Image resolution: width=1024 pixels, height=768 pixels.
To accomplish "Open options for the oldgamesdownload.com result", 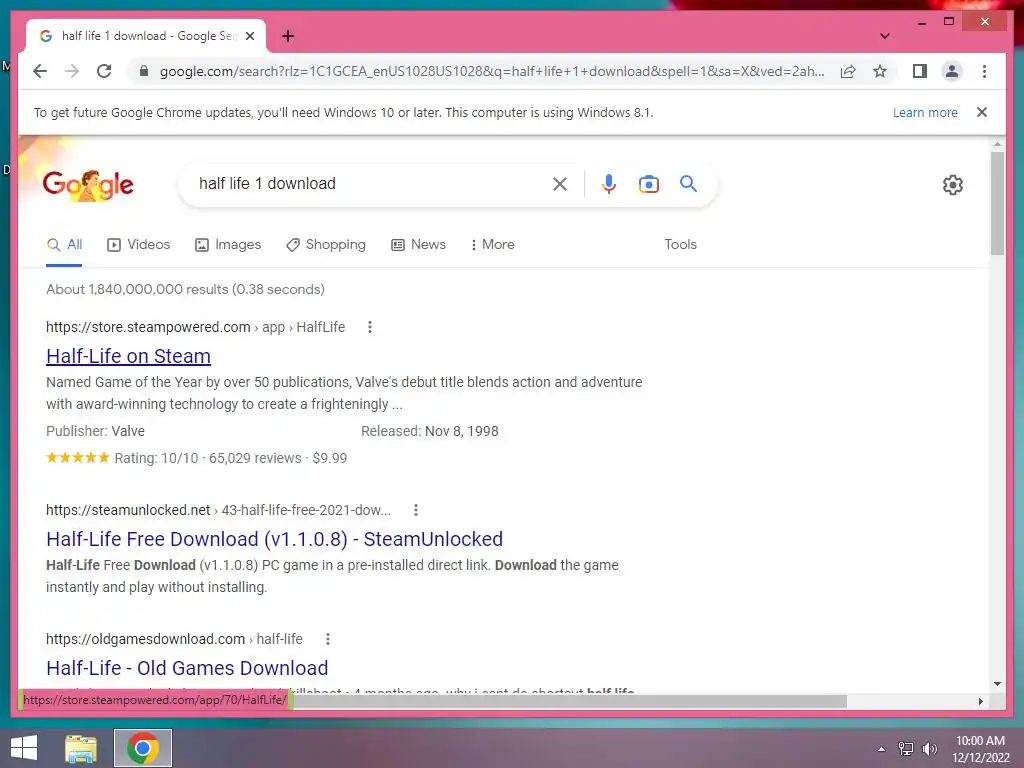I will (328, 639).
